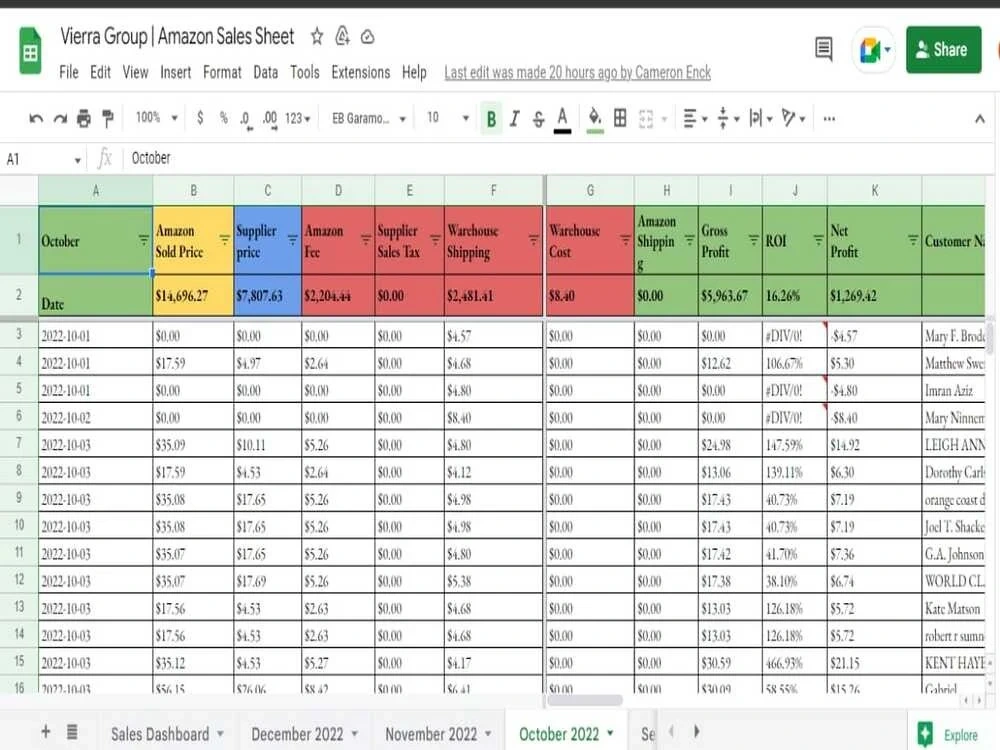Add a new sheet with plus icon
Viewport: 1000px width, 750px height.
pos(45,732)
